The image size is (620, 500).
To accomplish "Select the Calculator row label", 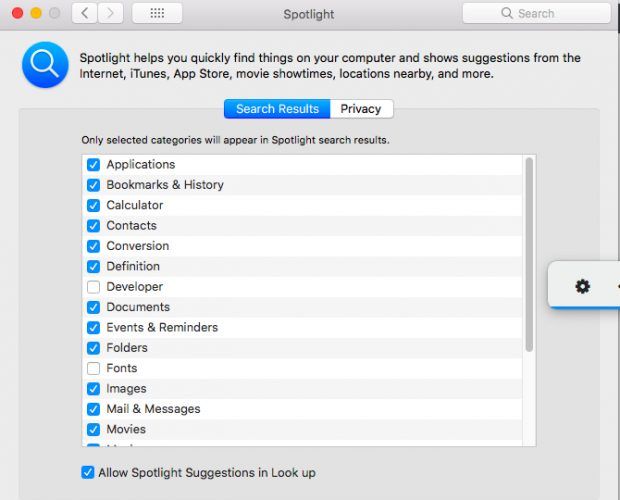I will click(134, 205).
